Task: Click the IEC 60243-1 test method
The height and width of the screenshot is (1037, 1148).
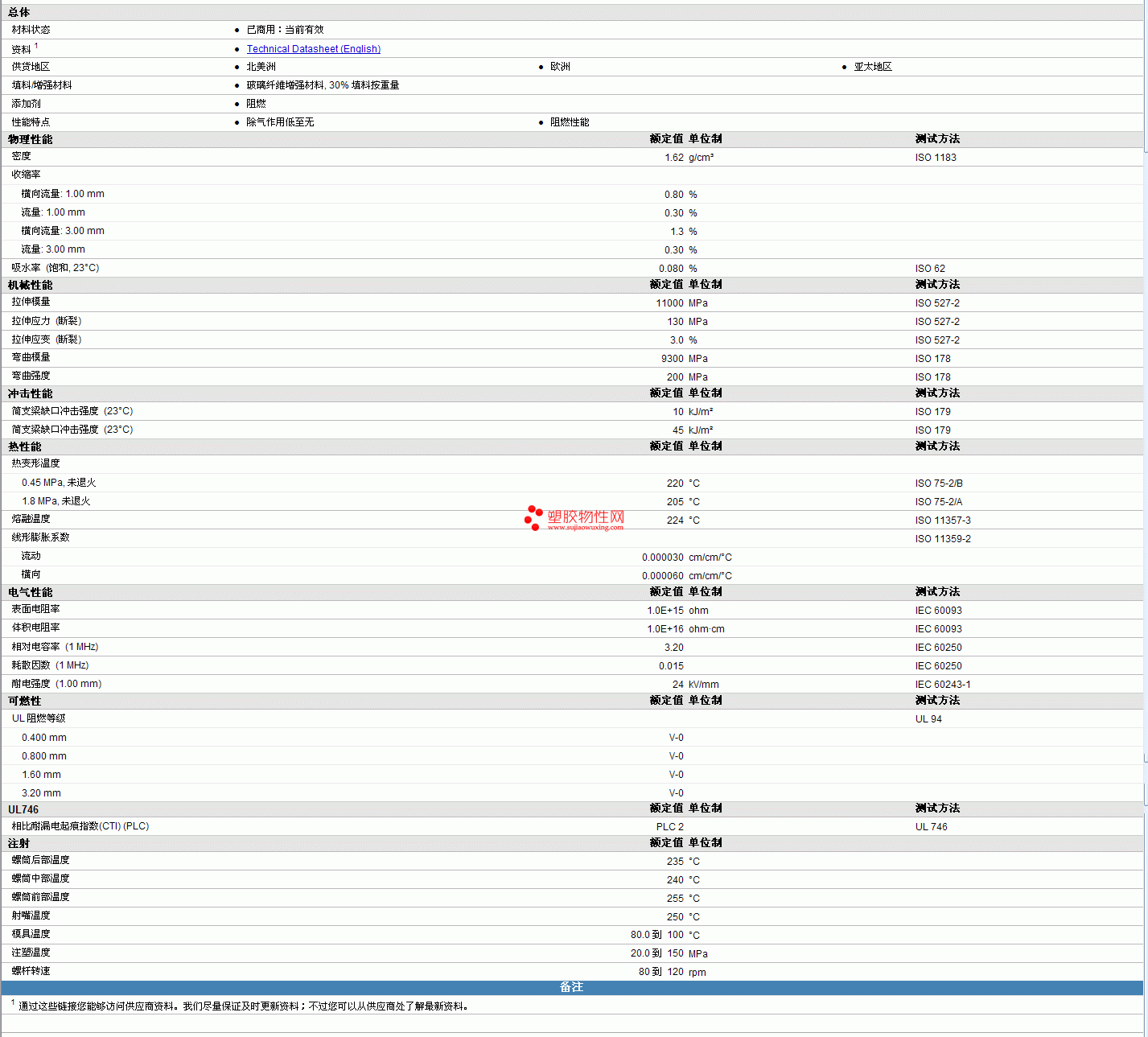Action: click(x=943, y=685)
